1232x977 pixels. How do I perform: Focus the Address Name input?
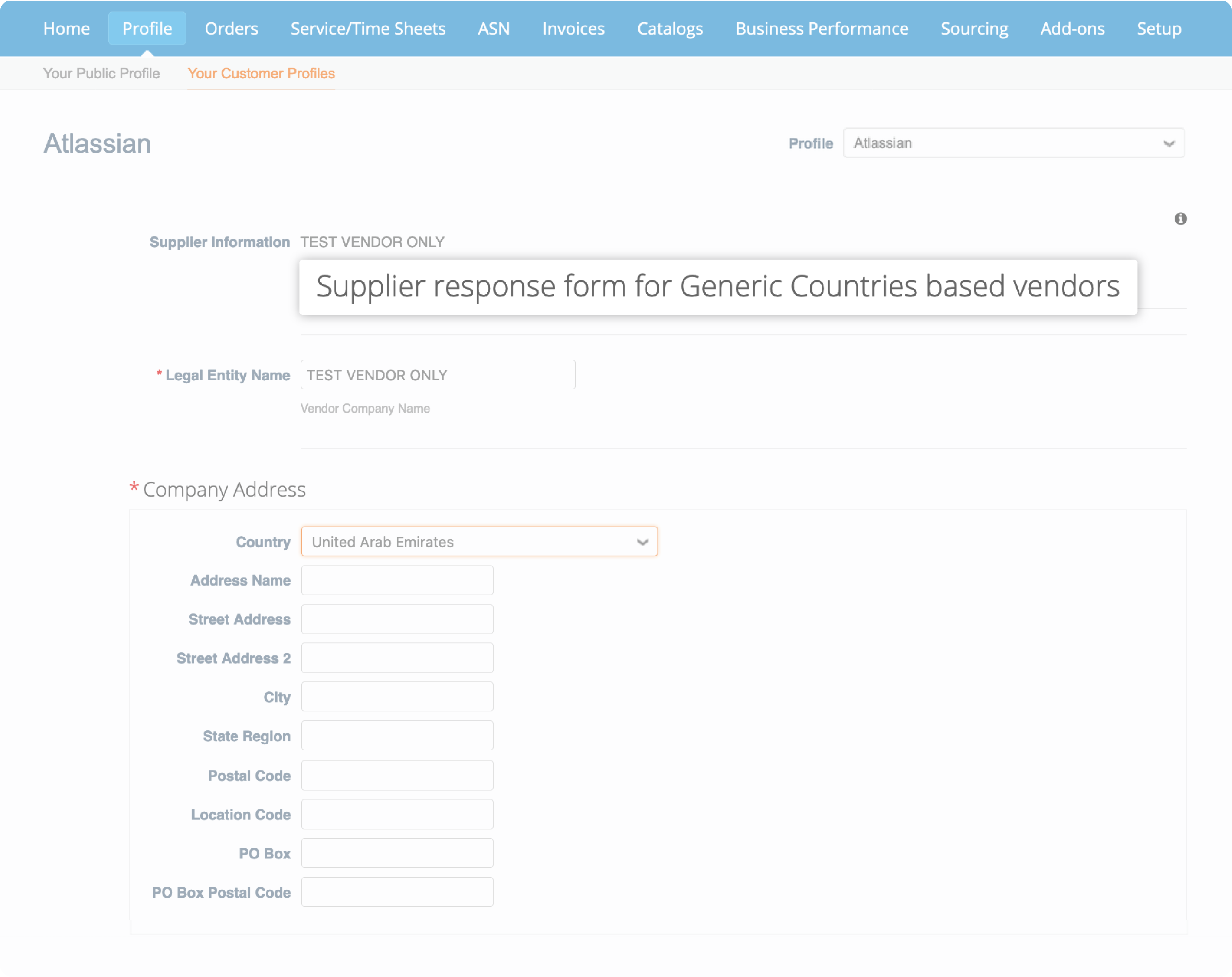pyautogui.click(x=397, y=580)
